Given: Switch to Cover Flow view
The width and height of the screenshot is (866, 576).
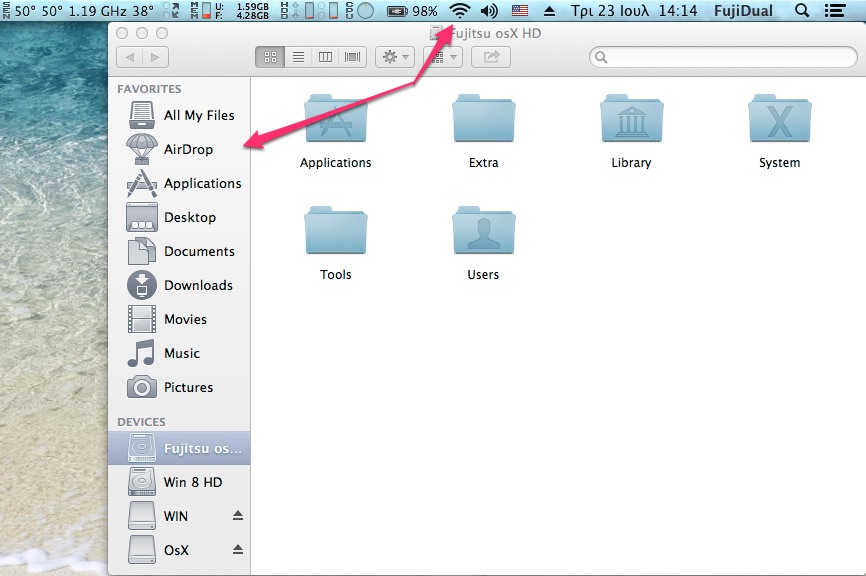Looking at the screenshot, I should [352, 57].
